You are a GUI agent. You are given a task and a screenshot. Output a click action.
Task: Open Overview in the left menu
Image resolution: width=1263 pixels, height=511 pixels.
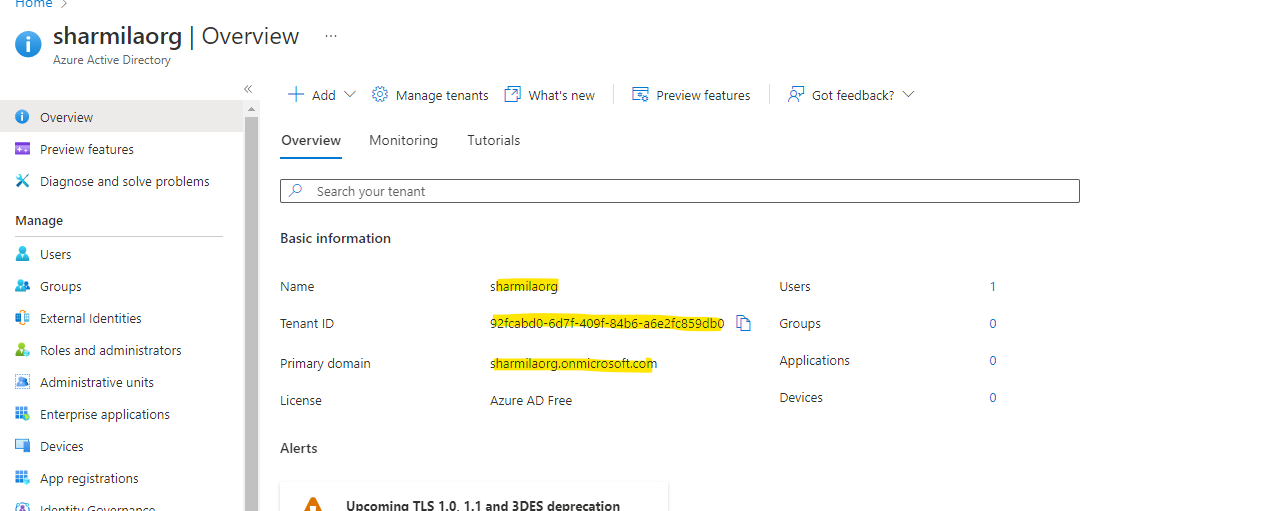point(122,117)
